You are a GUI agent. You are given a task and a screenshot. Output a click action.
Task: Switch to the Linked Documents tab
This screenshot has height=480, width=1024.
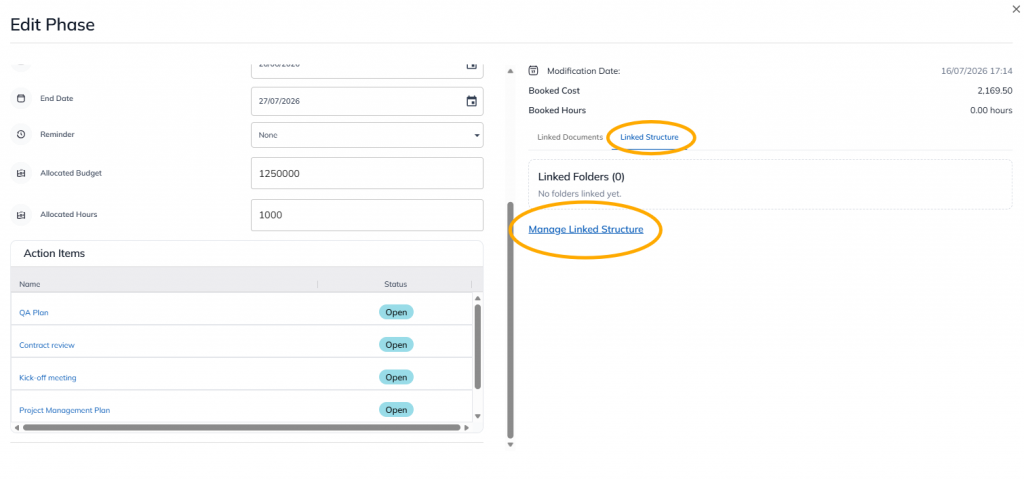coord(569,138)
